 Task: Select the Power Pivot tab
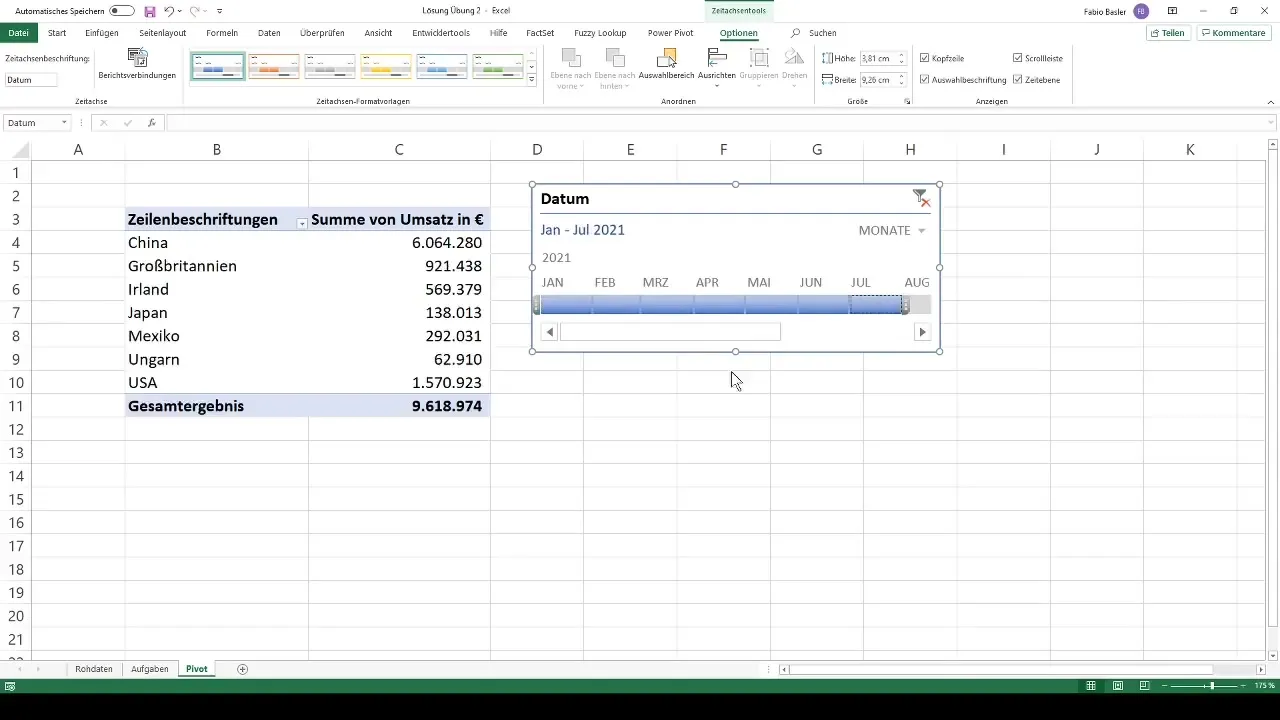[670, 33]
